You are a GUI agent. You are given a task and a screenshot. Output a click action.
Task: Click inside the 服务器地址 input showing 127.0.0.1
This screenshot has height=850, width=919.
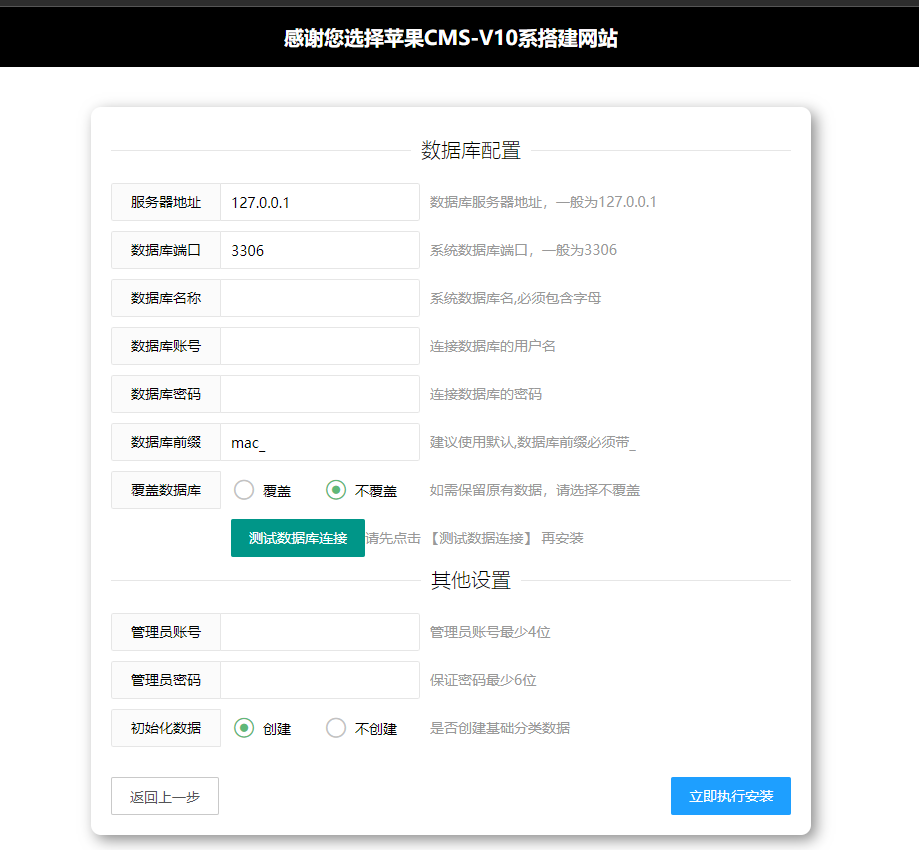(x=319, y=202)
